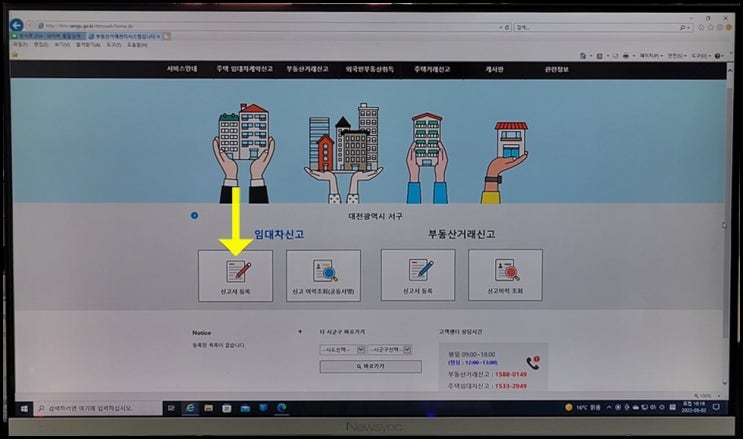
Task: Click the 부동산거래신고 section heading
Action: [x=462, y=234]
